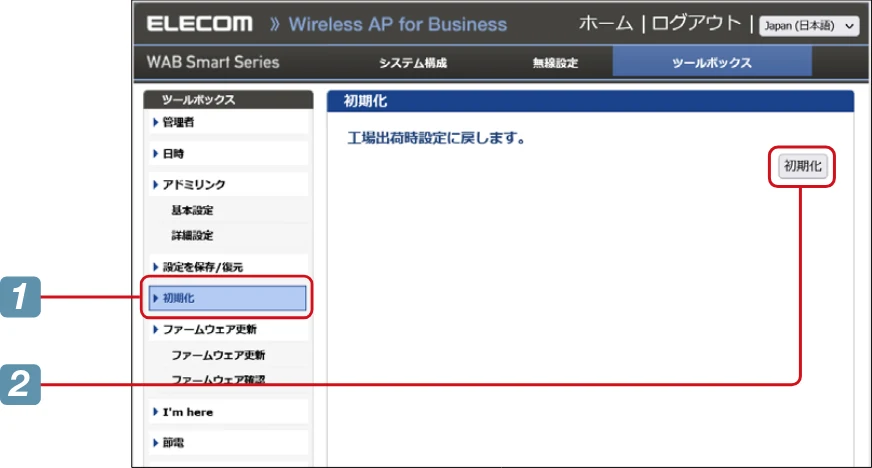Click the ツールボックス sidebar header
This screenshot has height=468, width=872.
click(227, 99)
